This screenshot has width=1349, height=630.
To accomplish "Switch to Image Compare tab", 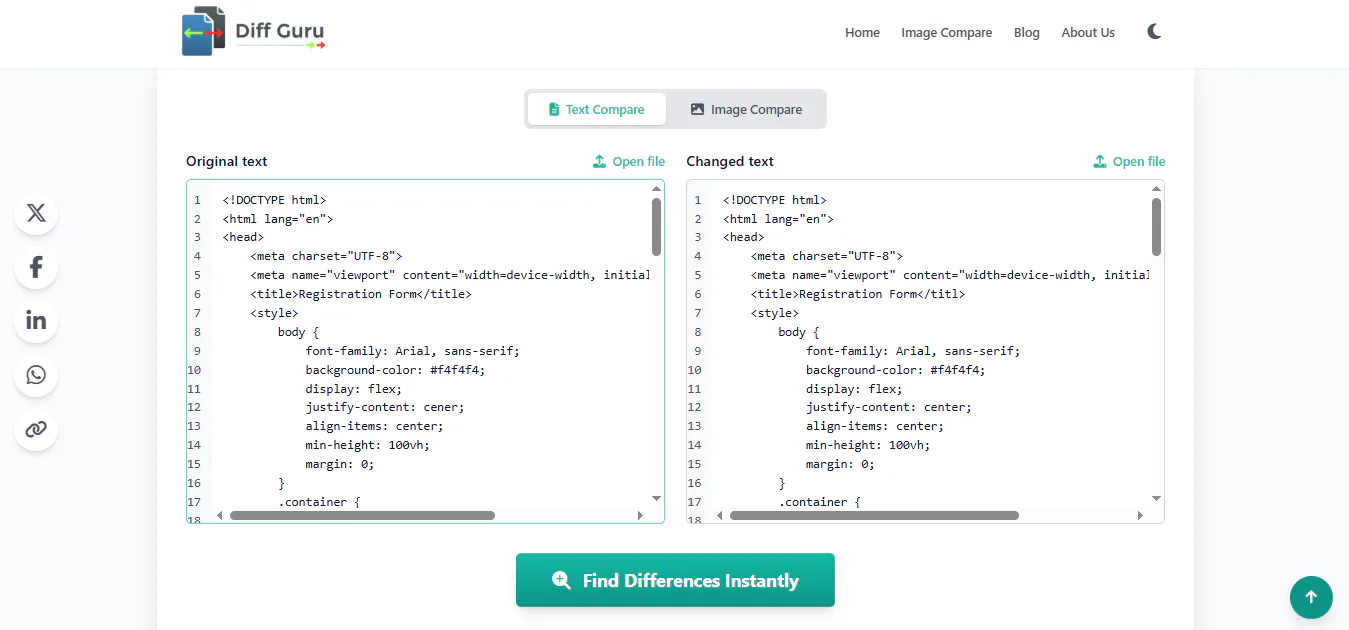I will tap(746, 109).
